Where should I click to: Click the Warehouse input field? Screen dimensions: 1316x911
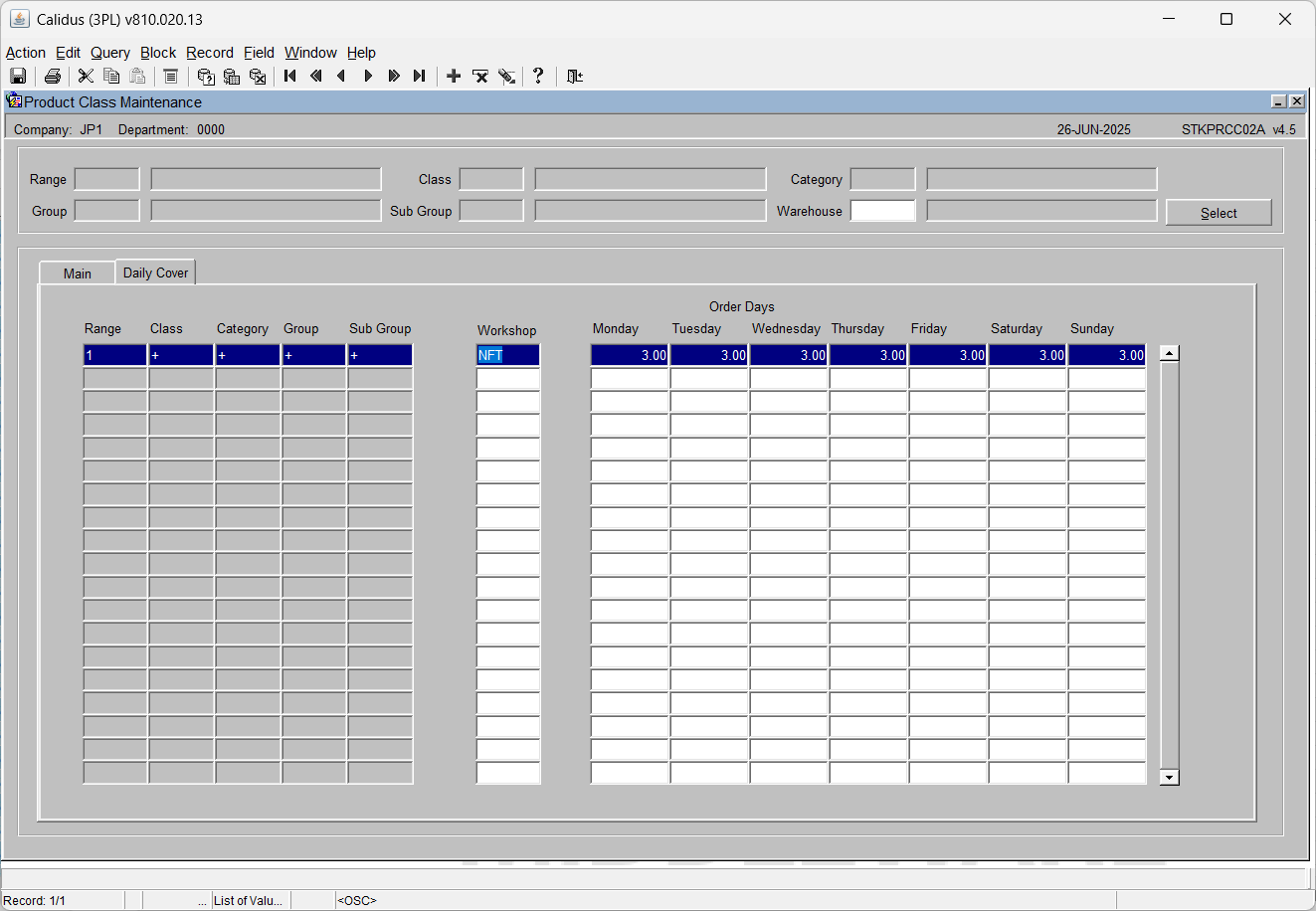[883, 211]
